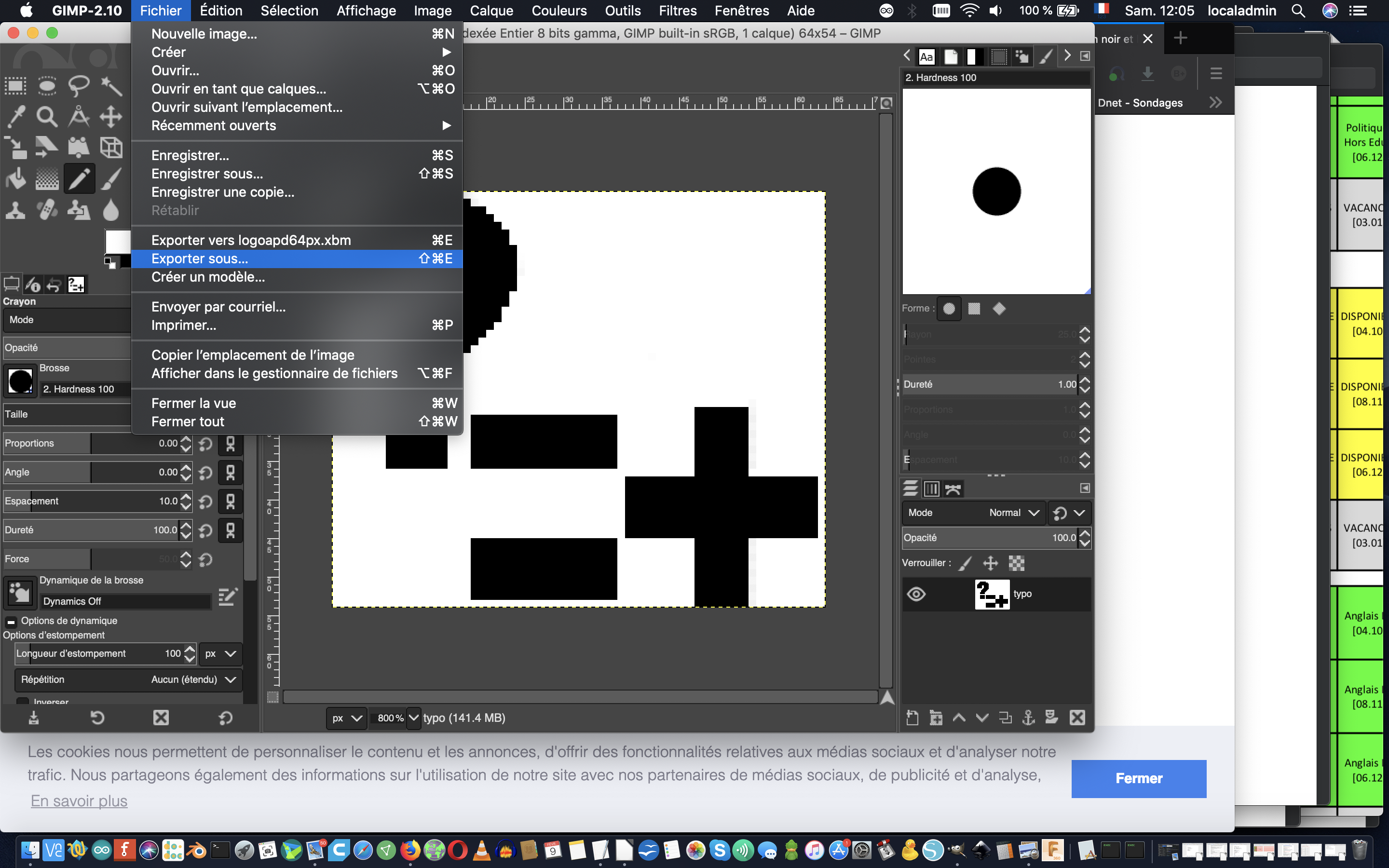1389x868 pixels.
Task: Anchor the floating layer with anchor icon
Action: pos(1028,717)
